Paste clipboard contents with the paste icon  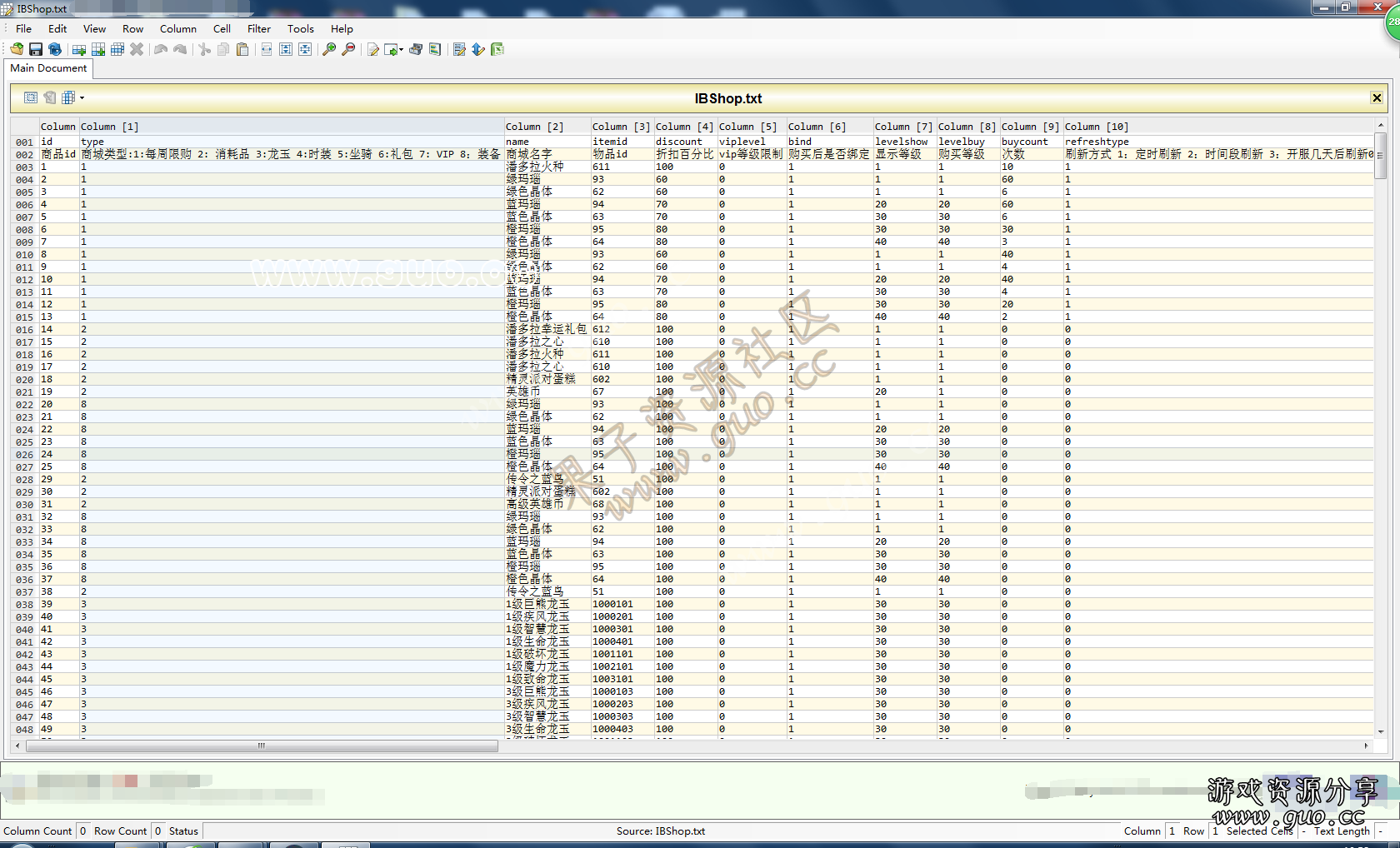[242, 49]
